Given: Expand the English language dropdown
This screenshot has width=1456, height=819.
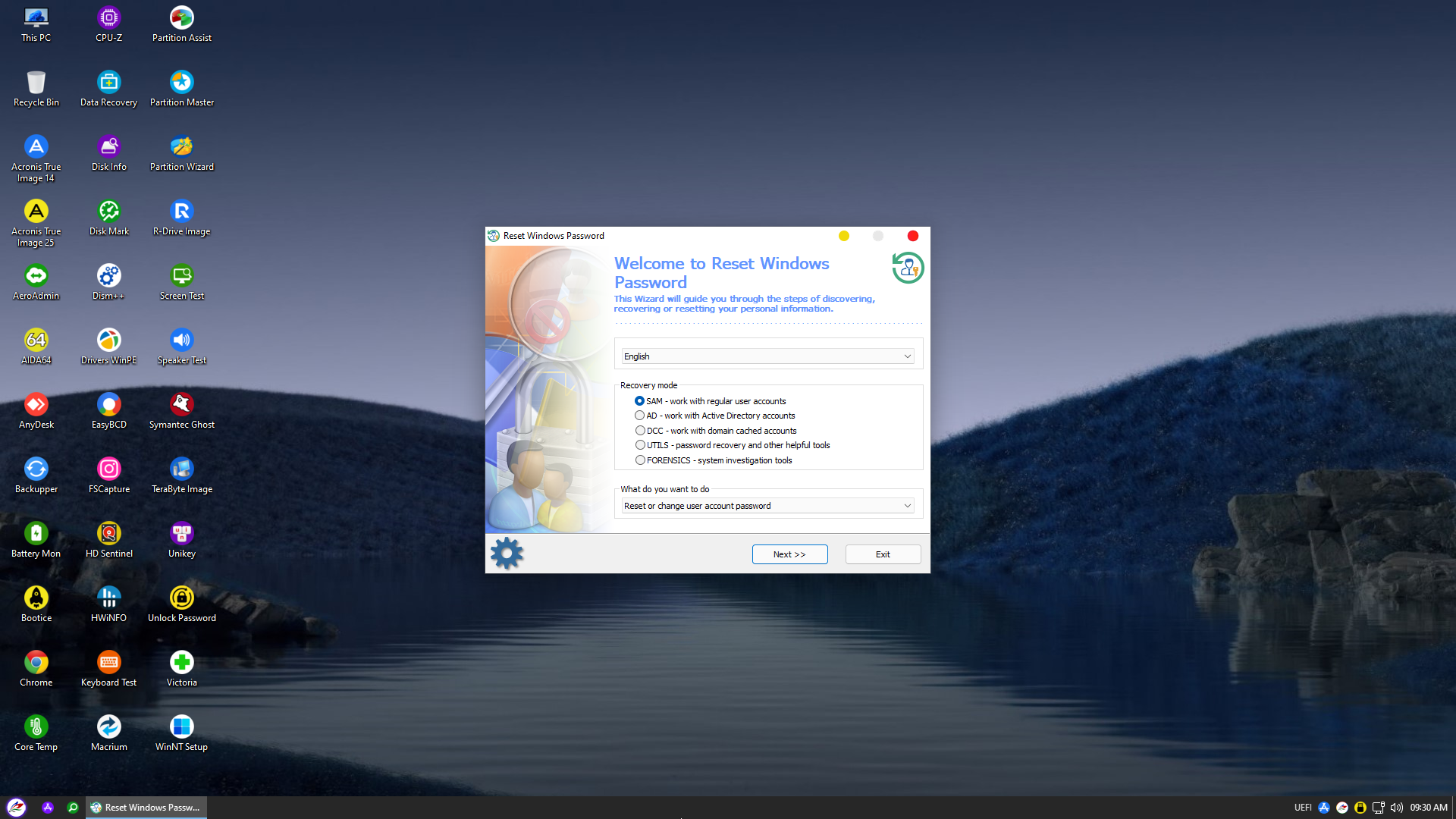Looking at the screenshot, I should pos(767,356).
